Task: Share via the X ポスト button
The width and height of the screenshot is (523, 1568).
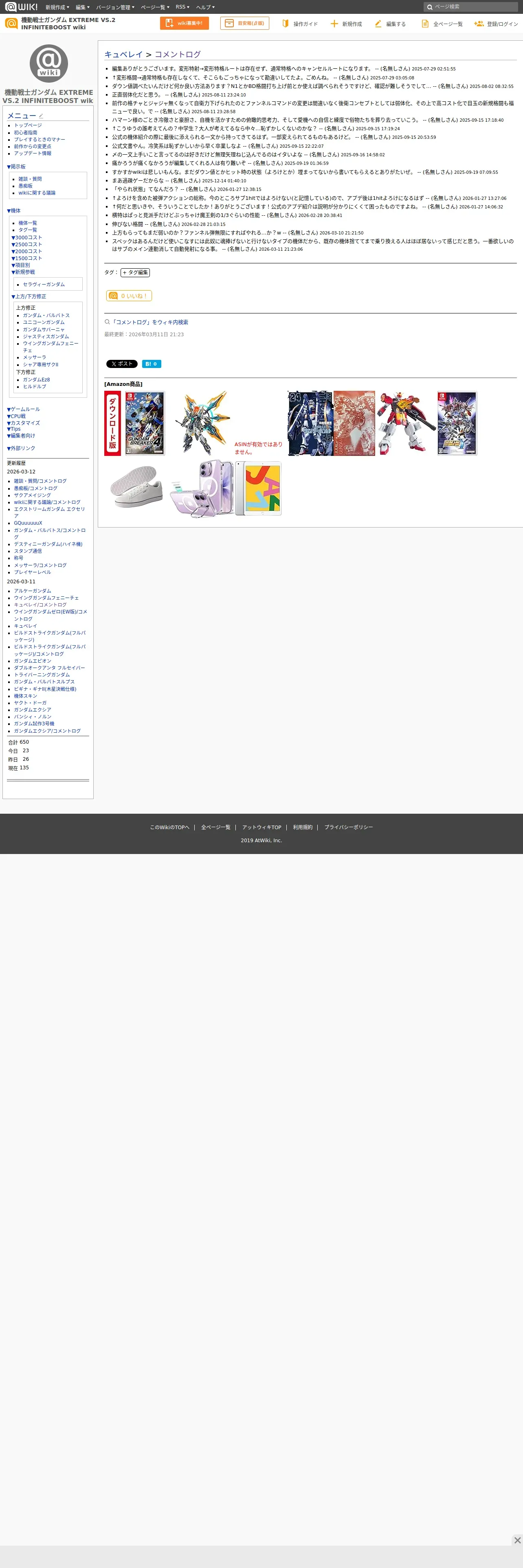Action: pos(122,364)
